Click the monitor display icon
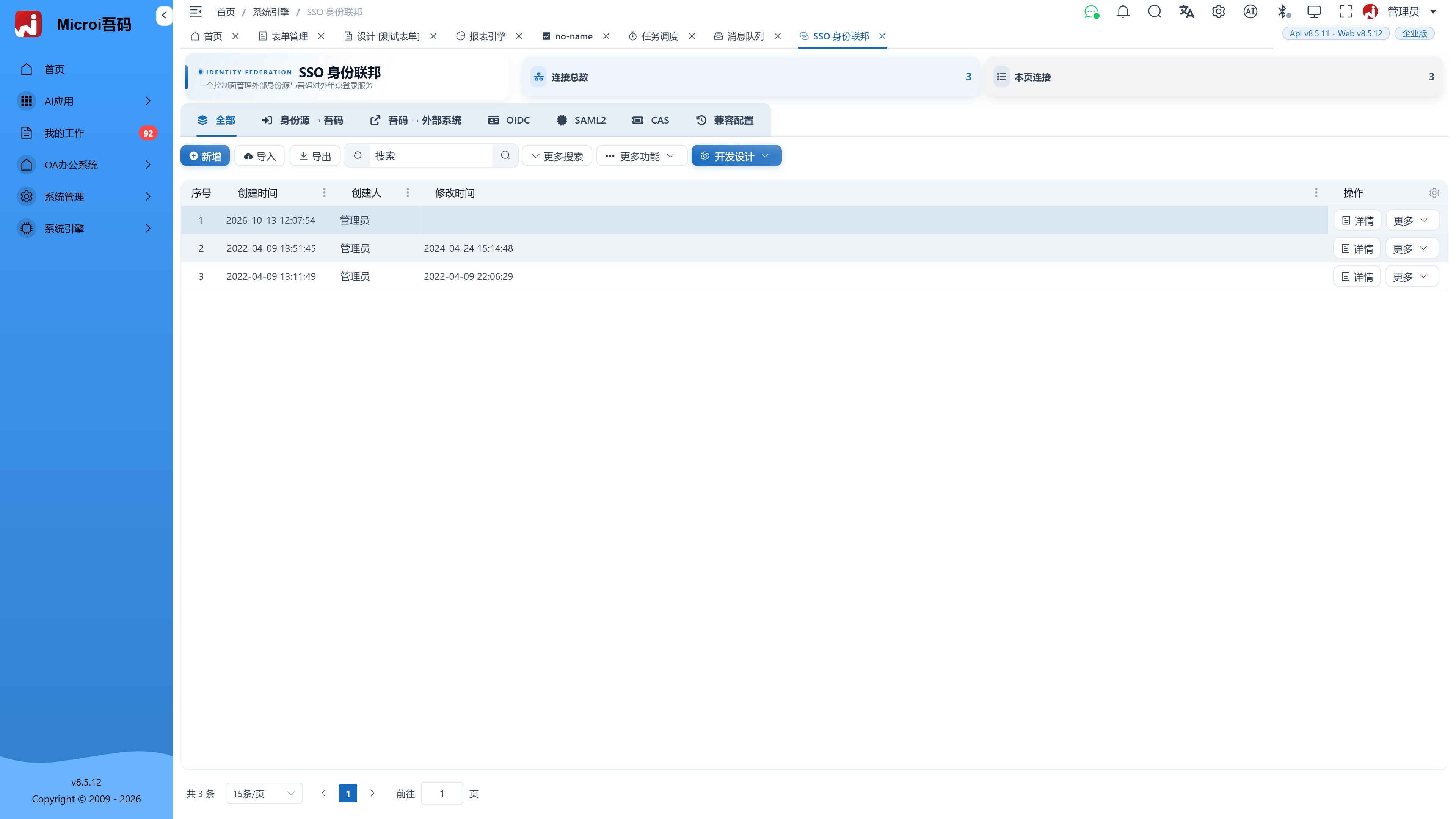 click(x=1314, y=11)
